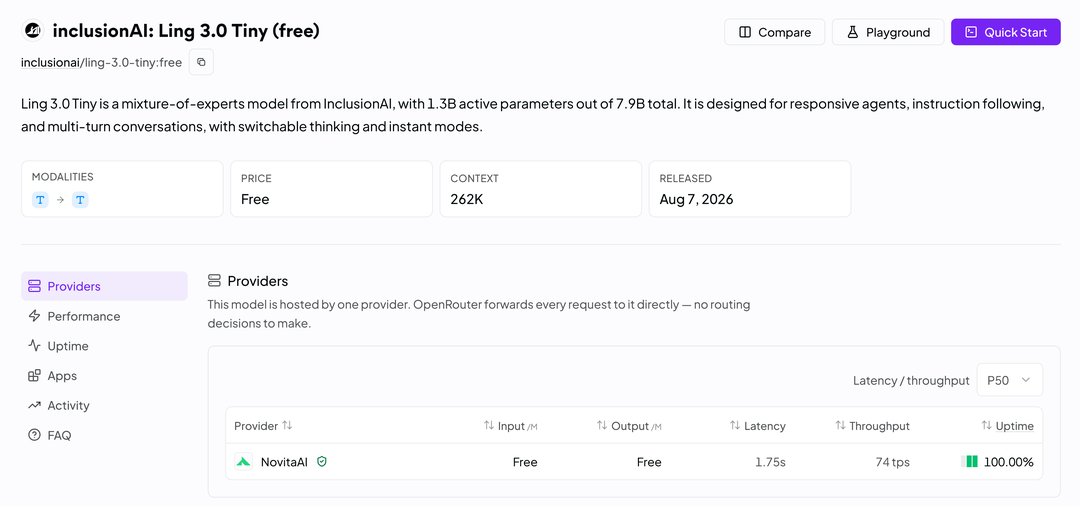The width and height of the screenshot is (1080, 506).
Task: Copy the model slug with copy icon
Action: pos(201,63)
